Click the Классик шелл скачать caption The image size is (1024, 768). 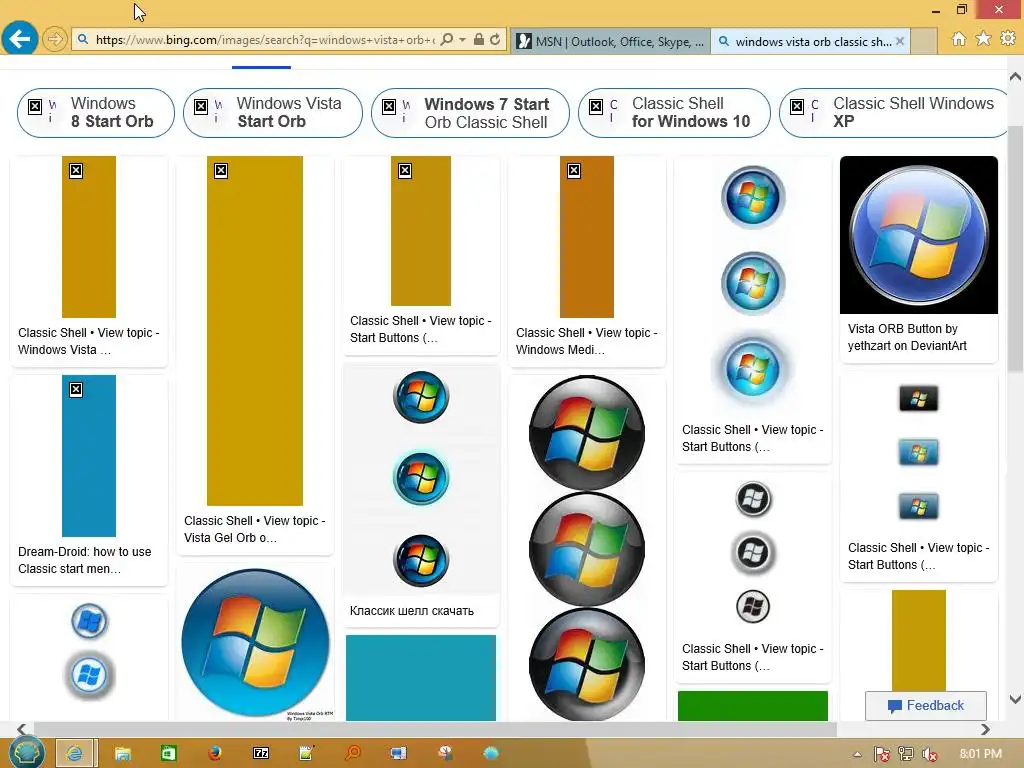(x=412, y=611)
